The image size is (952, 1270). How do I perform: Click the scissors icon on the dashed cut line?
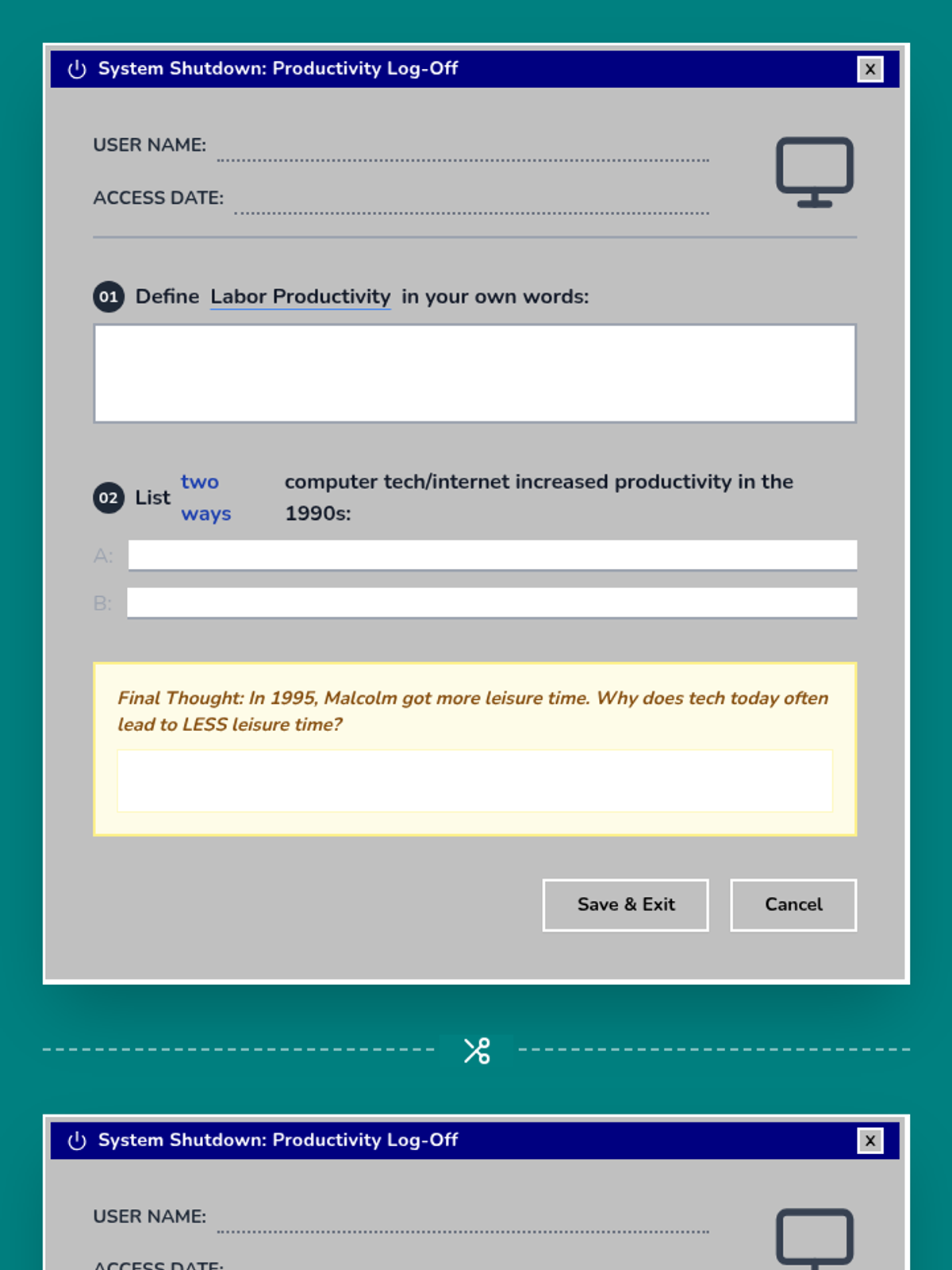[477, 1050]
